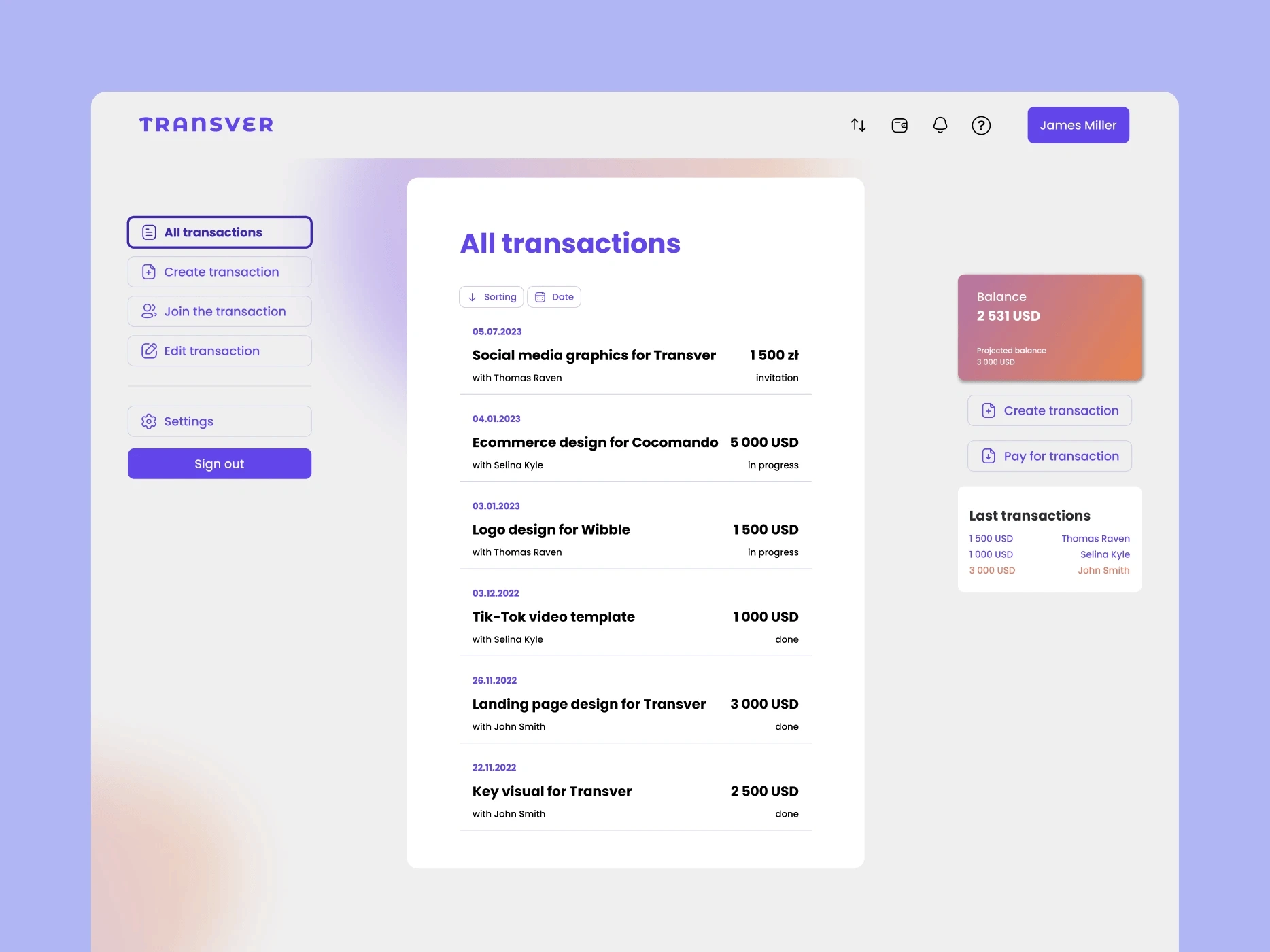Sign out of the account

point(220,463)
